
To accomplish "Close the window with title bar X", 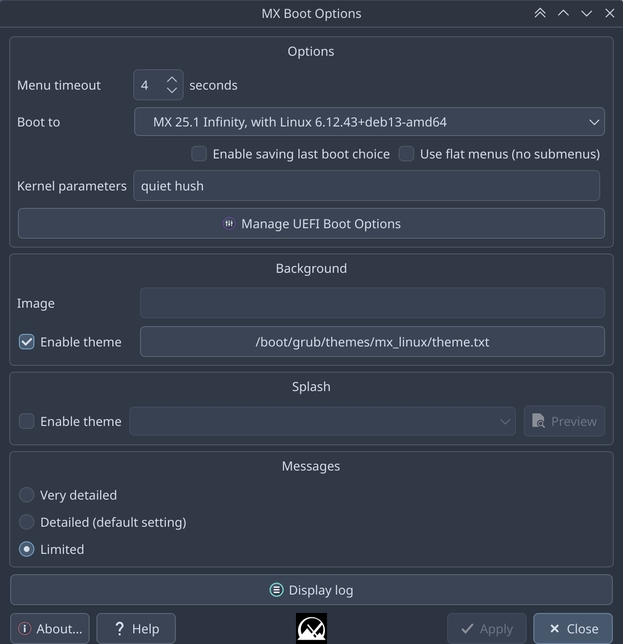I will (x=610, y=13).
